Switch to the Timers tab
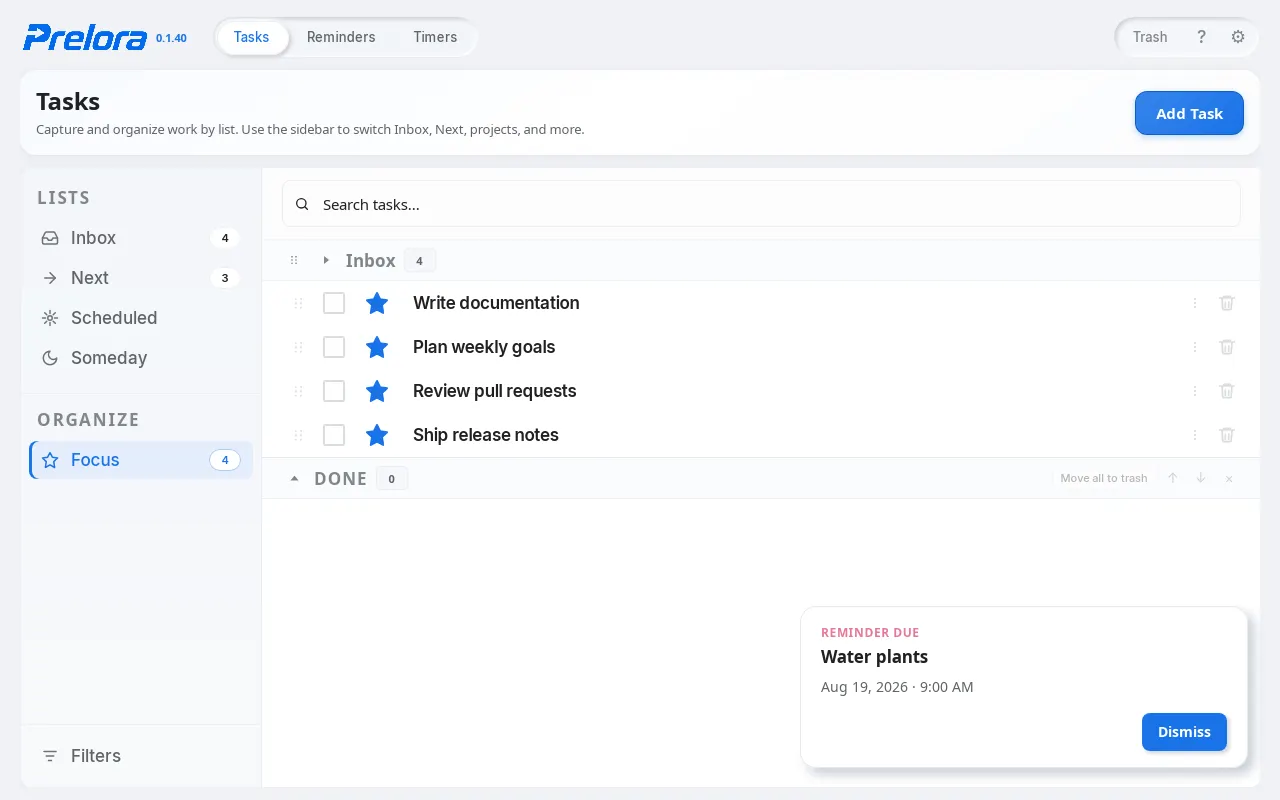Image resolution: width=1280 pixels, height=800 pixels. 435,37
